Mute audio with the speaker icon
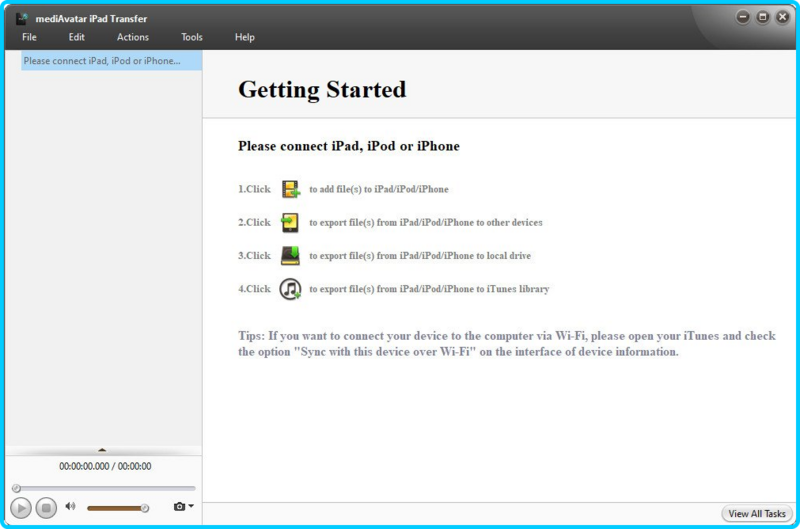The height and width of the screenshot is (529, 800). pos(70,506)
